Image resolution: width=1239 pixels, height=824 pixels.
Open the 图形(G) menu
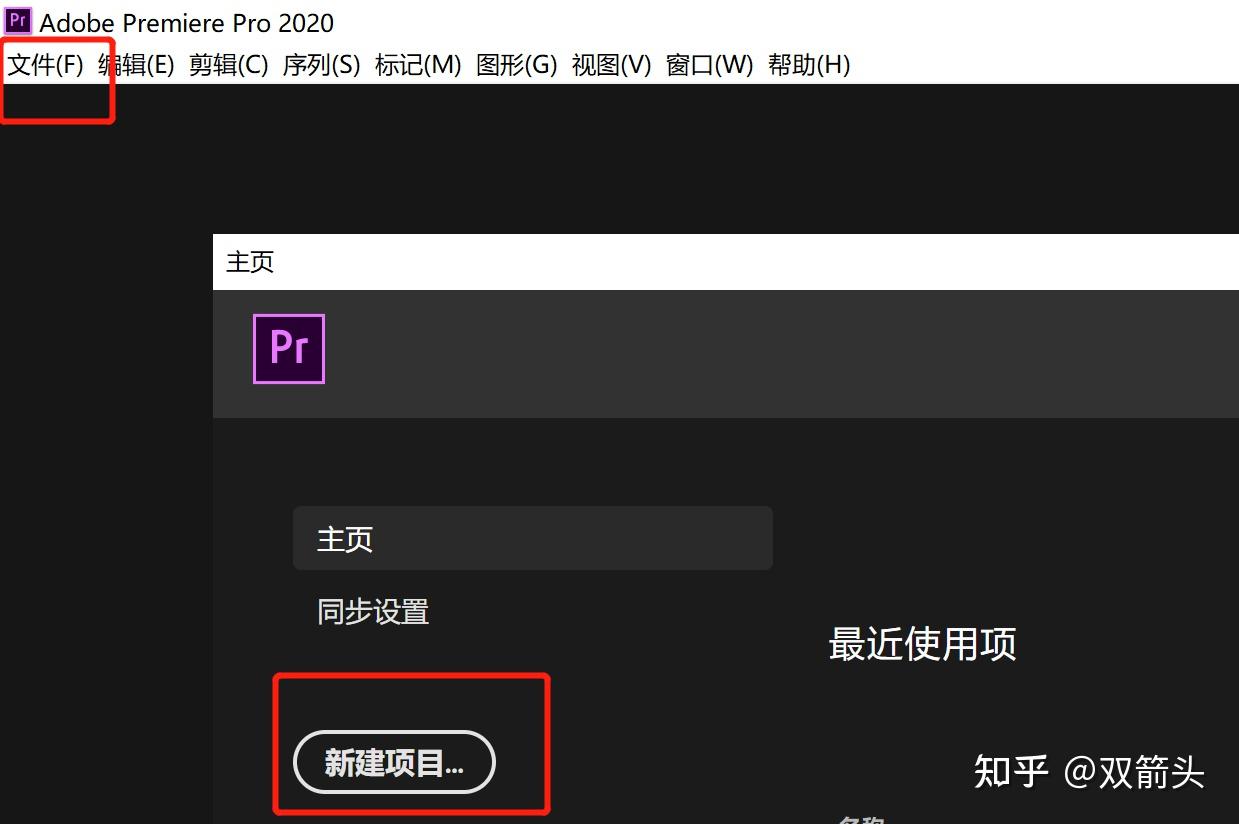(x=516, y=64)
